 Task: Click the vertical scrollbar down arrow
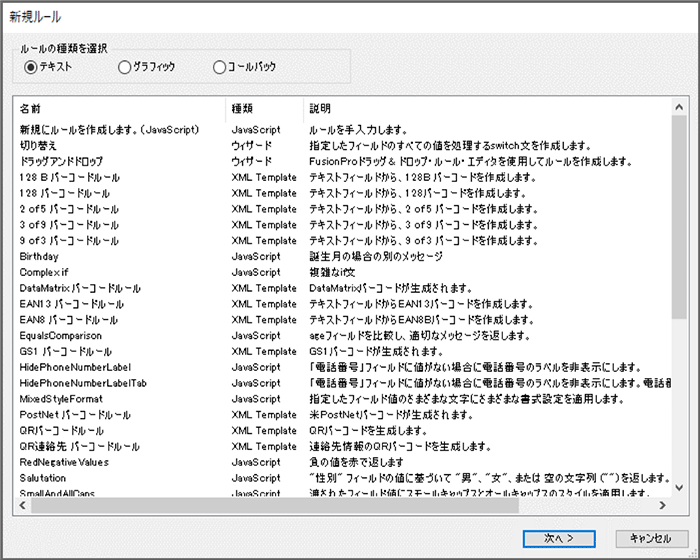pyautogui.click(x=679, y=487)
